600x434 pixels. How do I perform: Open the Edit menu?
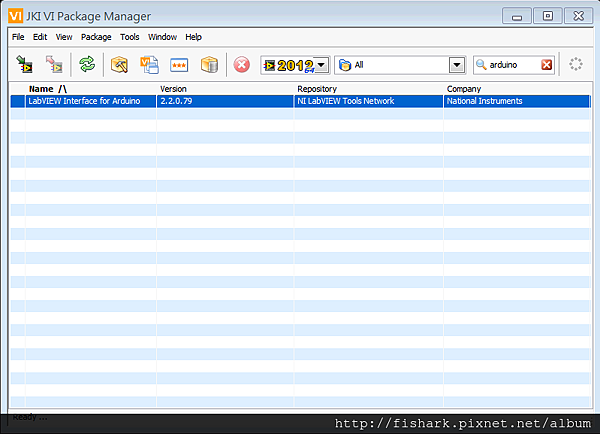[40, 37]
